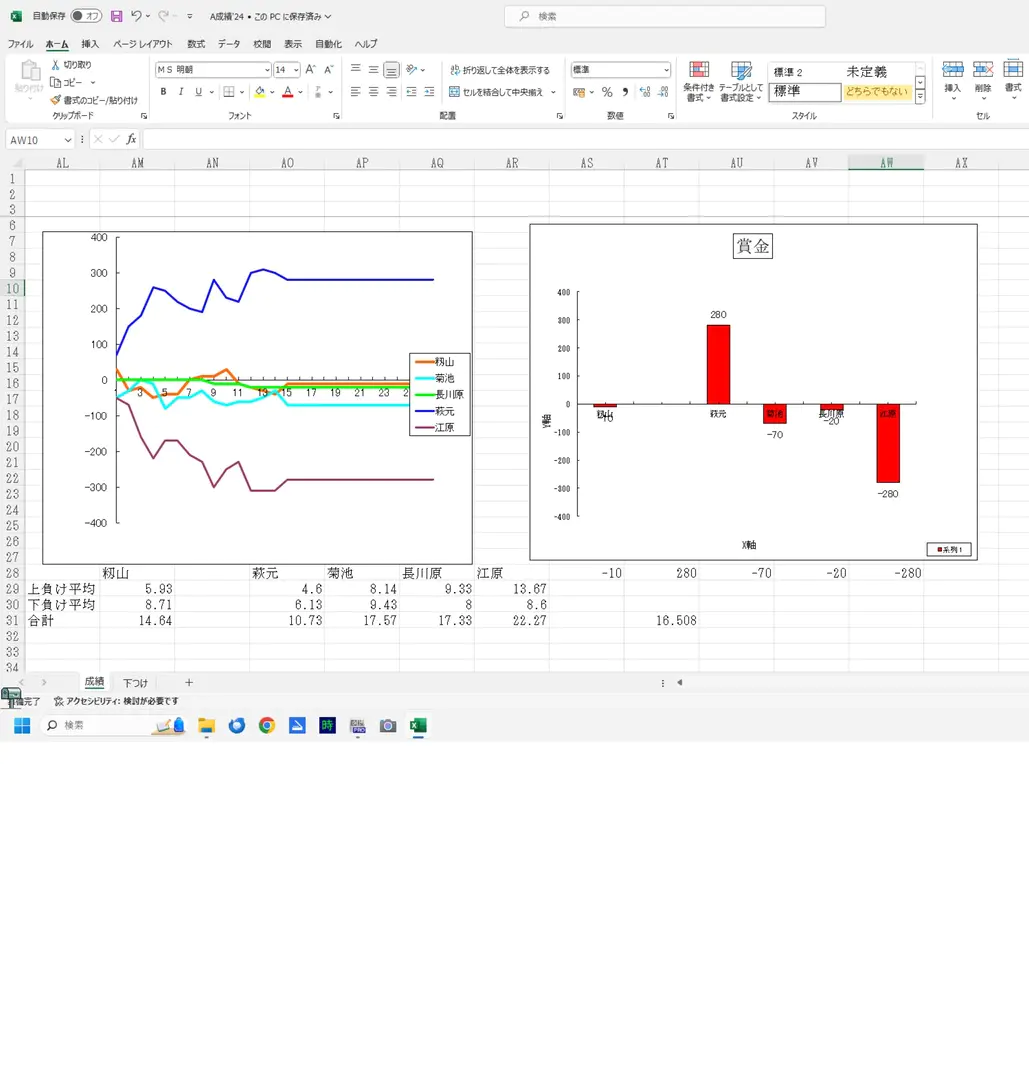
Task: Open 条件付き書式 (Conditional Formatting)
Action: (x=698, y=81)
